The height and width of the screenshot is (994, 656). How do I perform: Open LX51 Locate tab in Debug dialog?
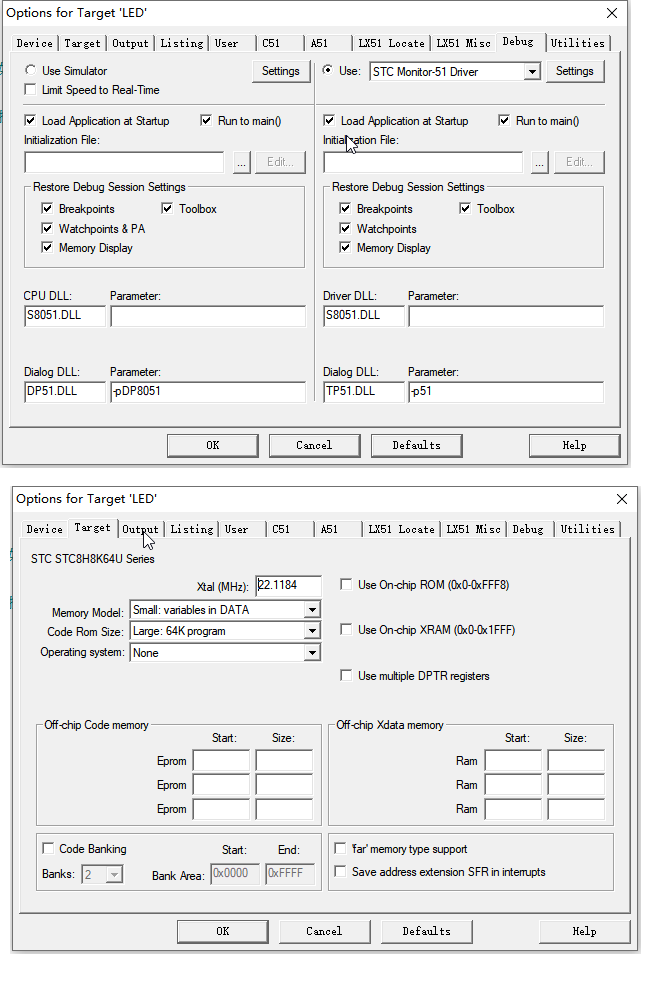391,43
